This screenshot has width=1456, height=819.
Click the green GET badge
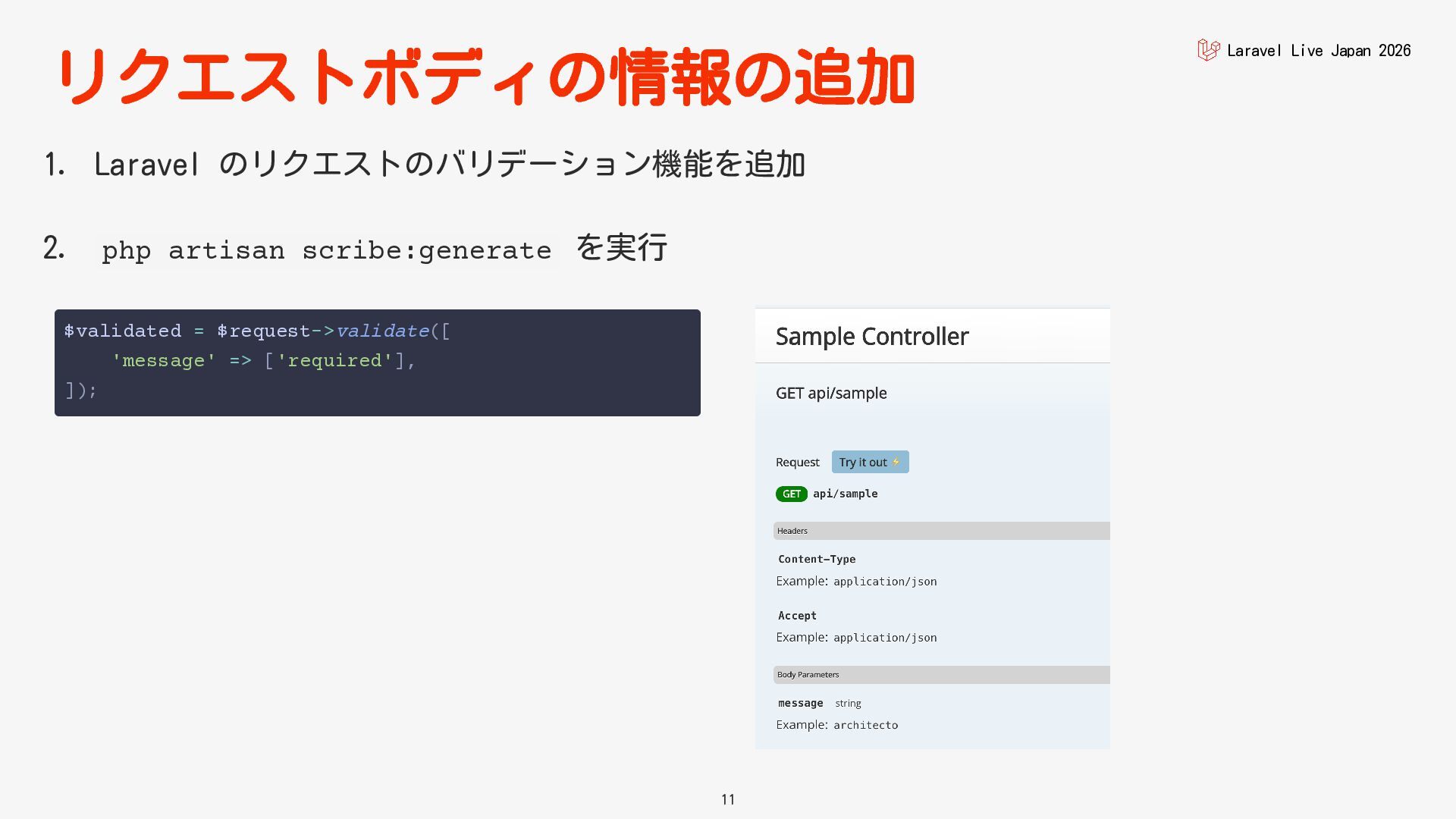point(791,494)
